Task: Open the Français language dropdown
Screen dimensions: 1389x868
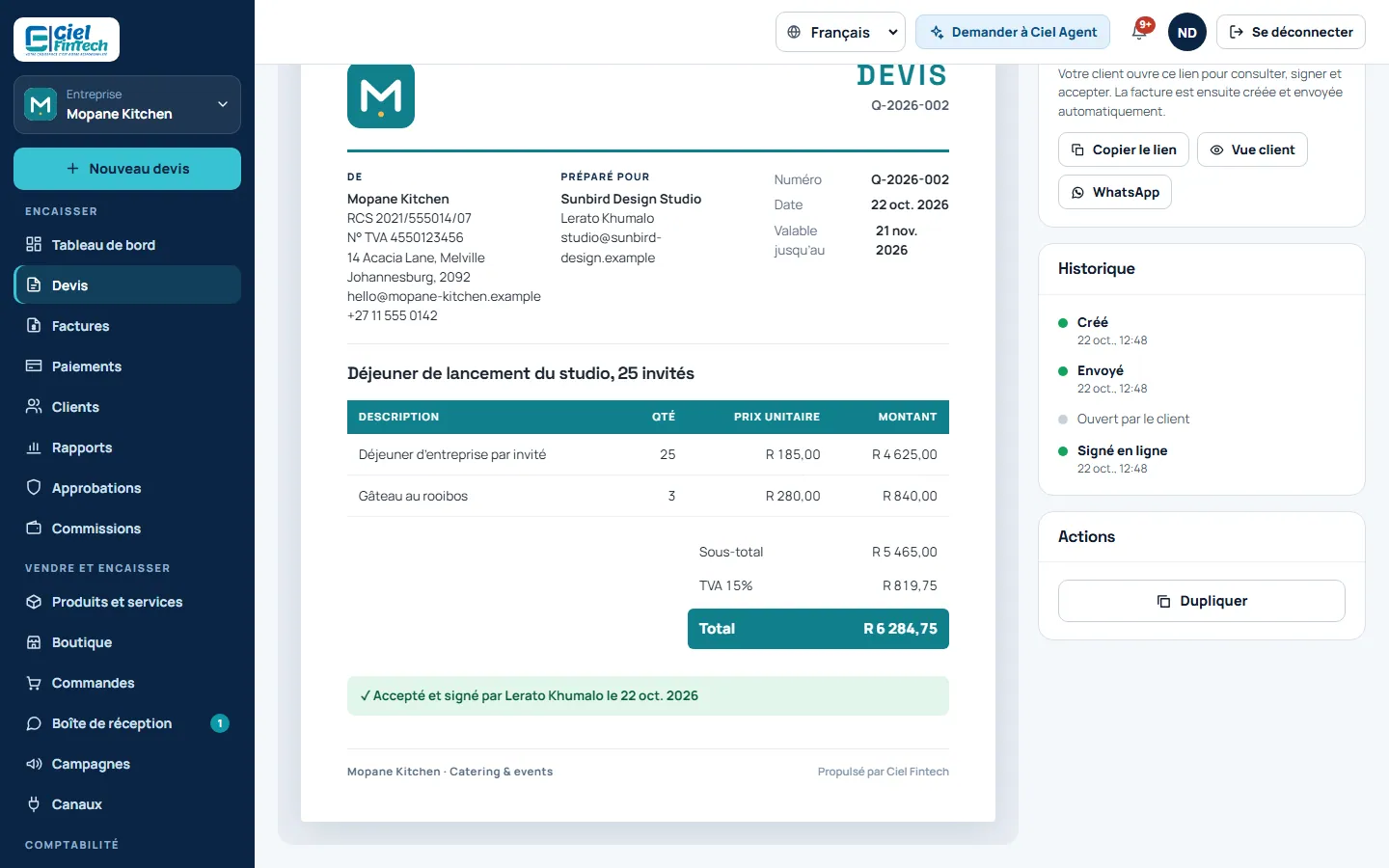Action: [840, 32]
